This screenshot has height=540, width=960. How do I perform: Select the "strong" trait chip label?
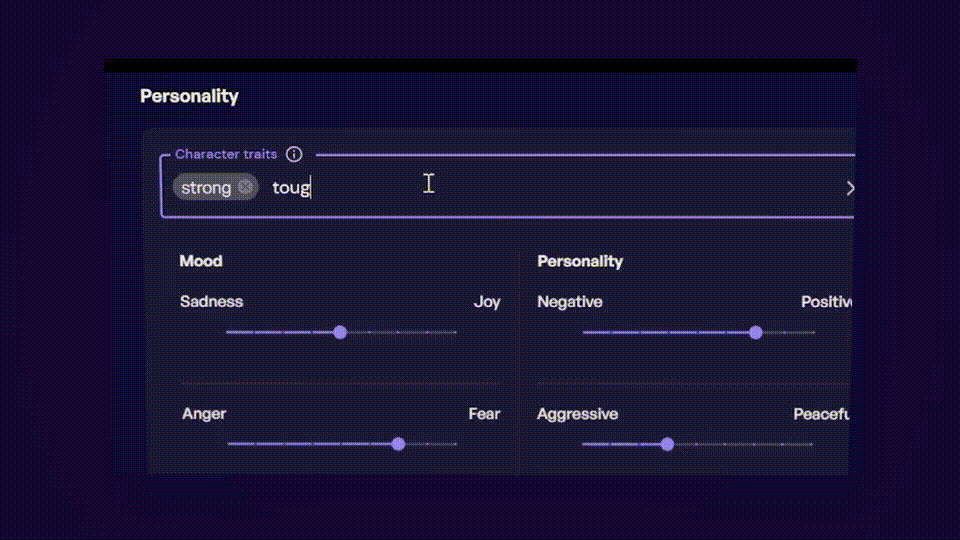(206, 187)
